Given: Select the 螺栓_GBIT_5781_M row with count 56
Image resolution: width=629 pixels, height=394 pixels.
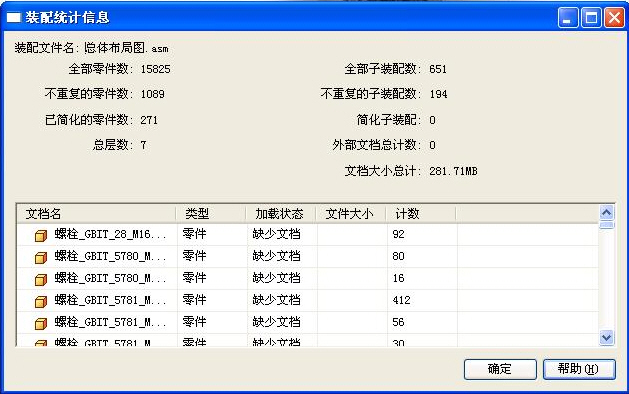Looking at the screenshot, I should [308, 323].
